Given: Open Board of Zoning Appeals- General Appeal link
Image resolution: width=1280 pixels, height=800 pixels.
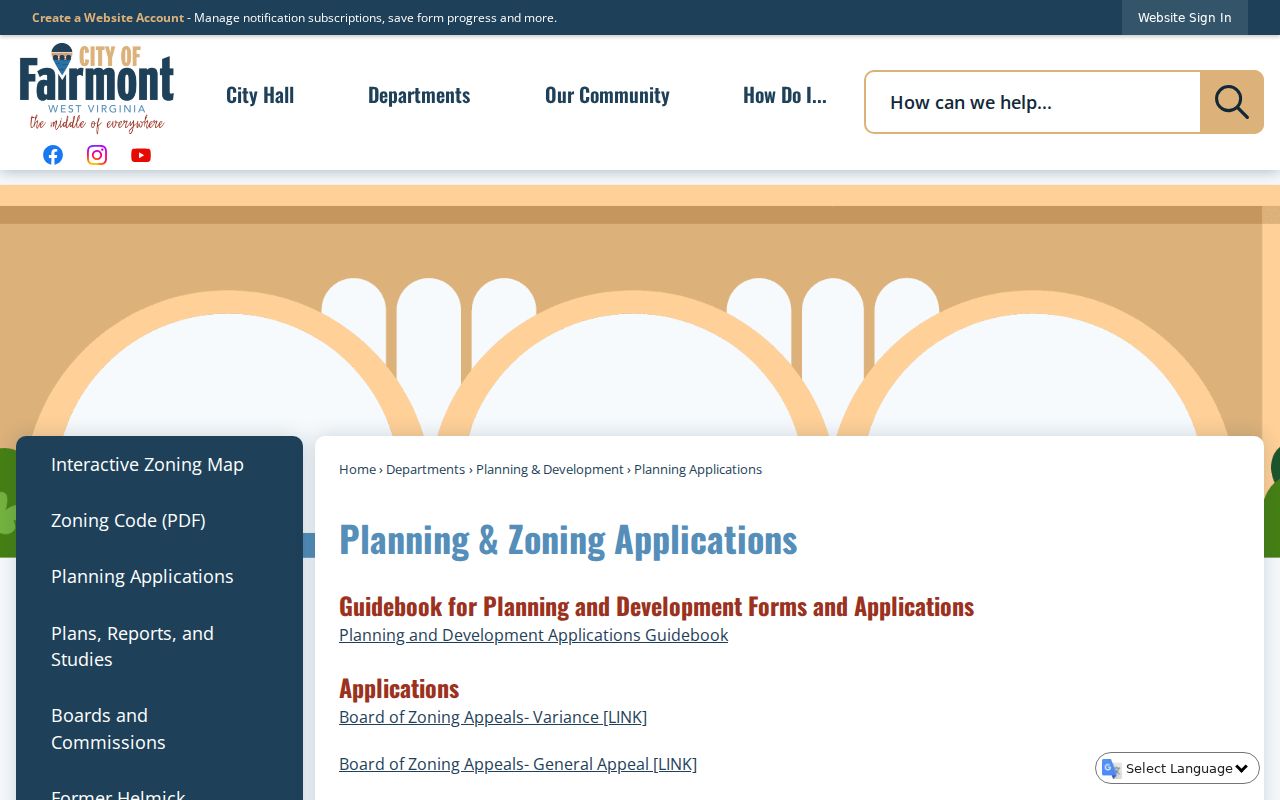Looking at the screenshot, I should tap(518, 764).
